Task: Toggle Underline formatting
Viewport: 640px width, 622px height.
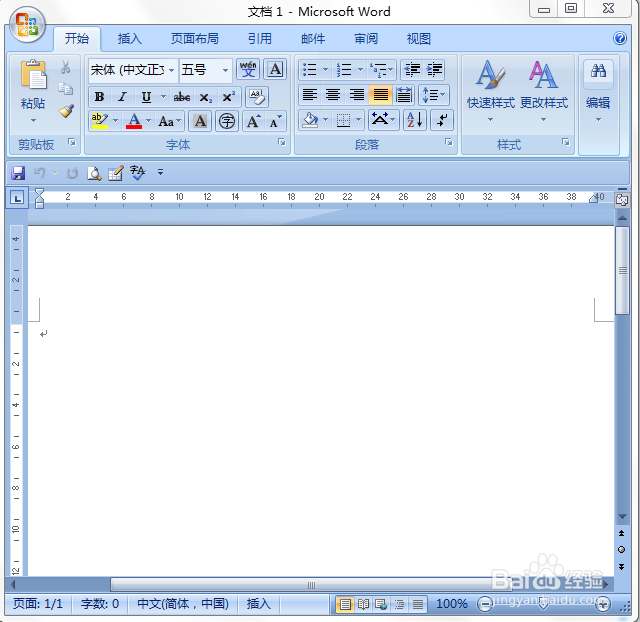Action: click(146, 97)
